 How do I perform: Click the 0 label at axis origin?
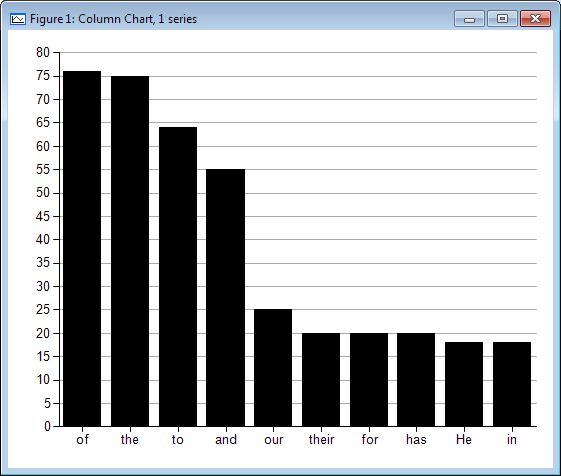coord(47,427)
